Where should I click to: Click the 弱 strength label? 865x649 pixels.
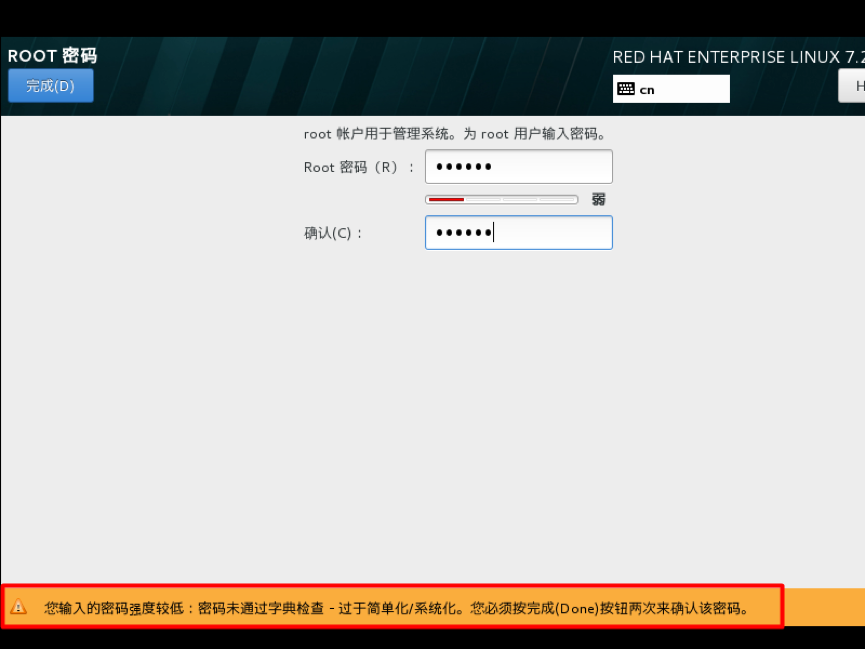[599, 199]
